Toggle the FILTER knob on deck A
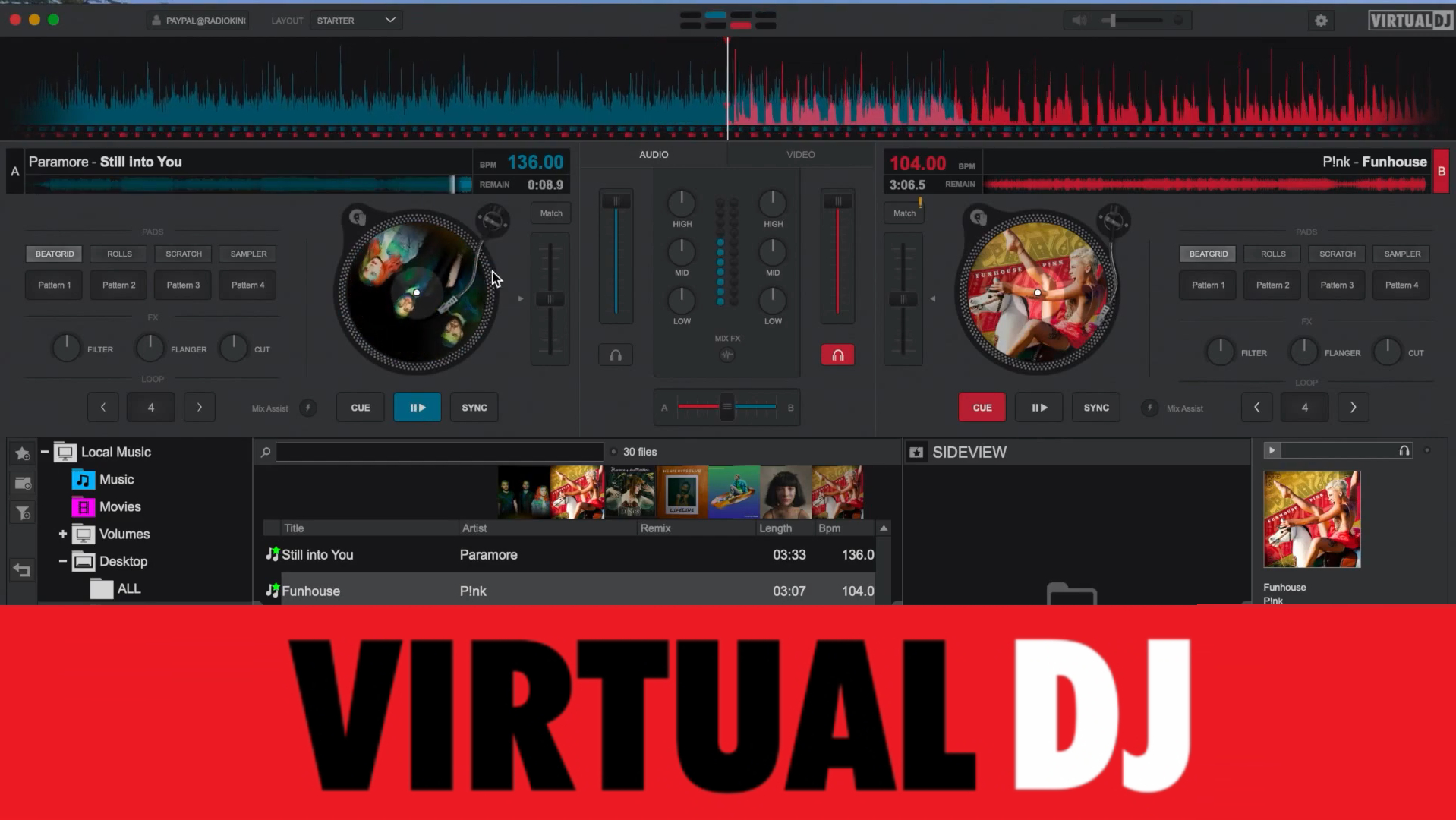This screenshot has width=1456, height=820. click(66, 348)
